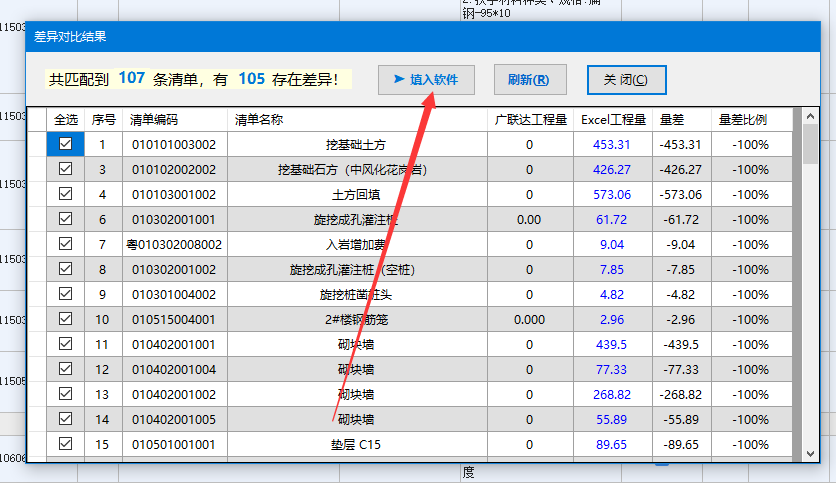The height and width of the screenshot is (483, 836).
Task: Click the Excel工程量 column header
Action: click(613, 119)
